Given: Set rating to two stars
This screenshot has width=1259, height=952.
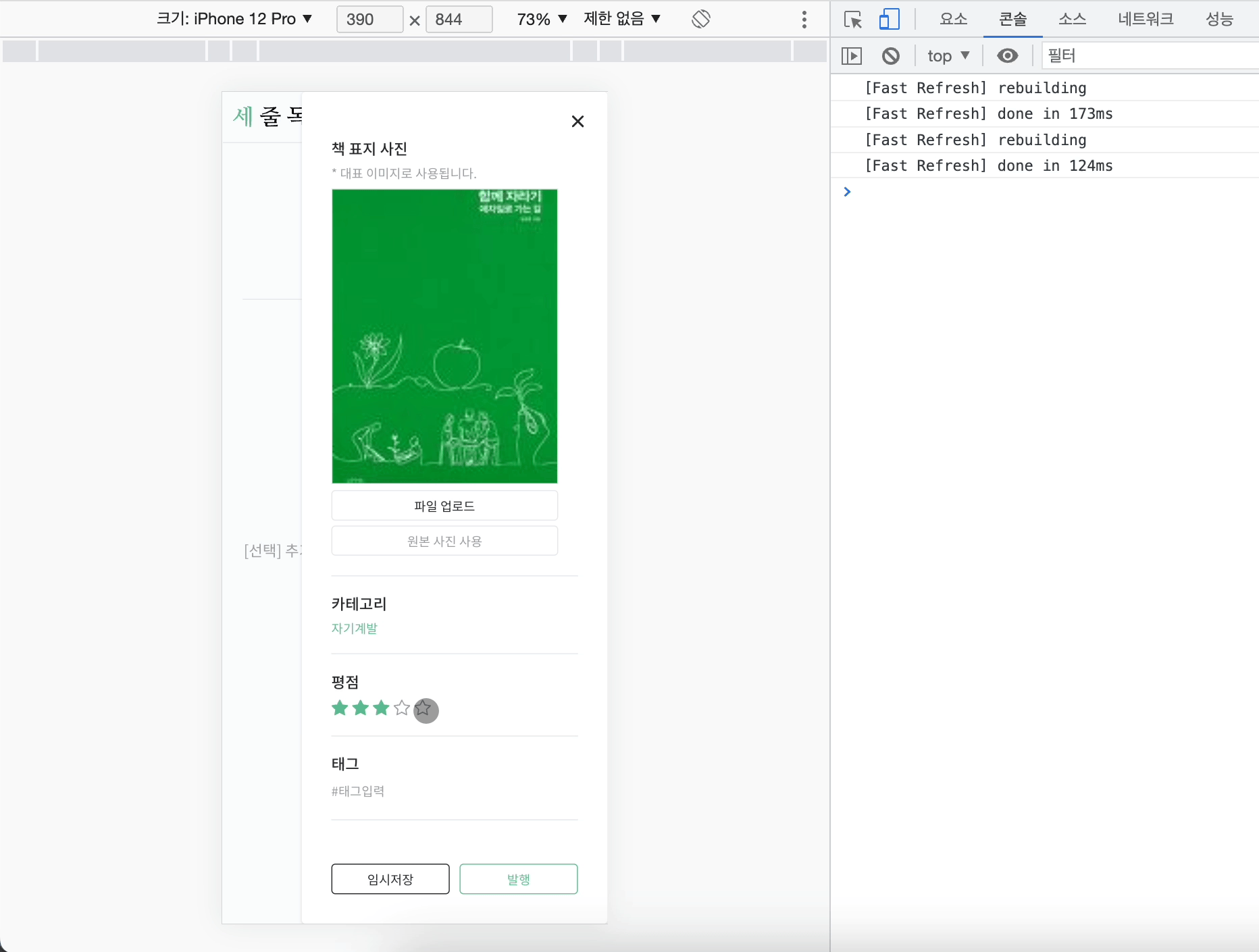Looking at the screenshot, I should pyautogui.click(x=361, y=708).
